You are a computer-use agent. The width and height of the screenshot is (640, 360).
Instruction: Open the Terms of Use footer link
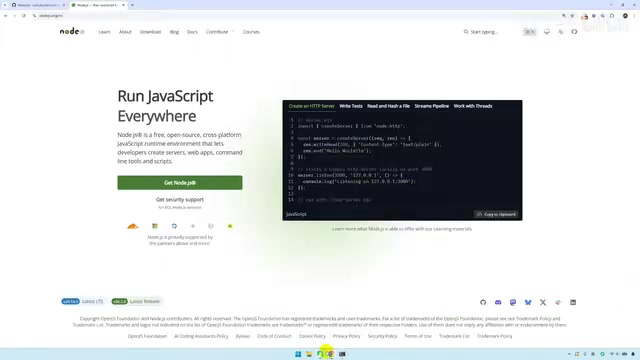point(418,336)
